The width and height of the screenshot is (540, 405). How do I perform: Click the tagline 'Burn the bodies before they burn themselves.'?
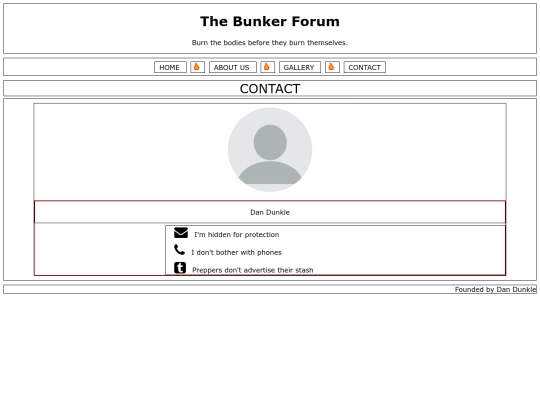point(270,43)
